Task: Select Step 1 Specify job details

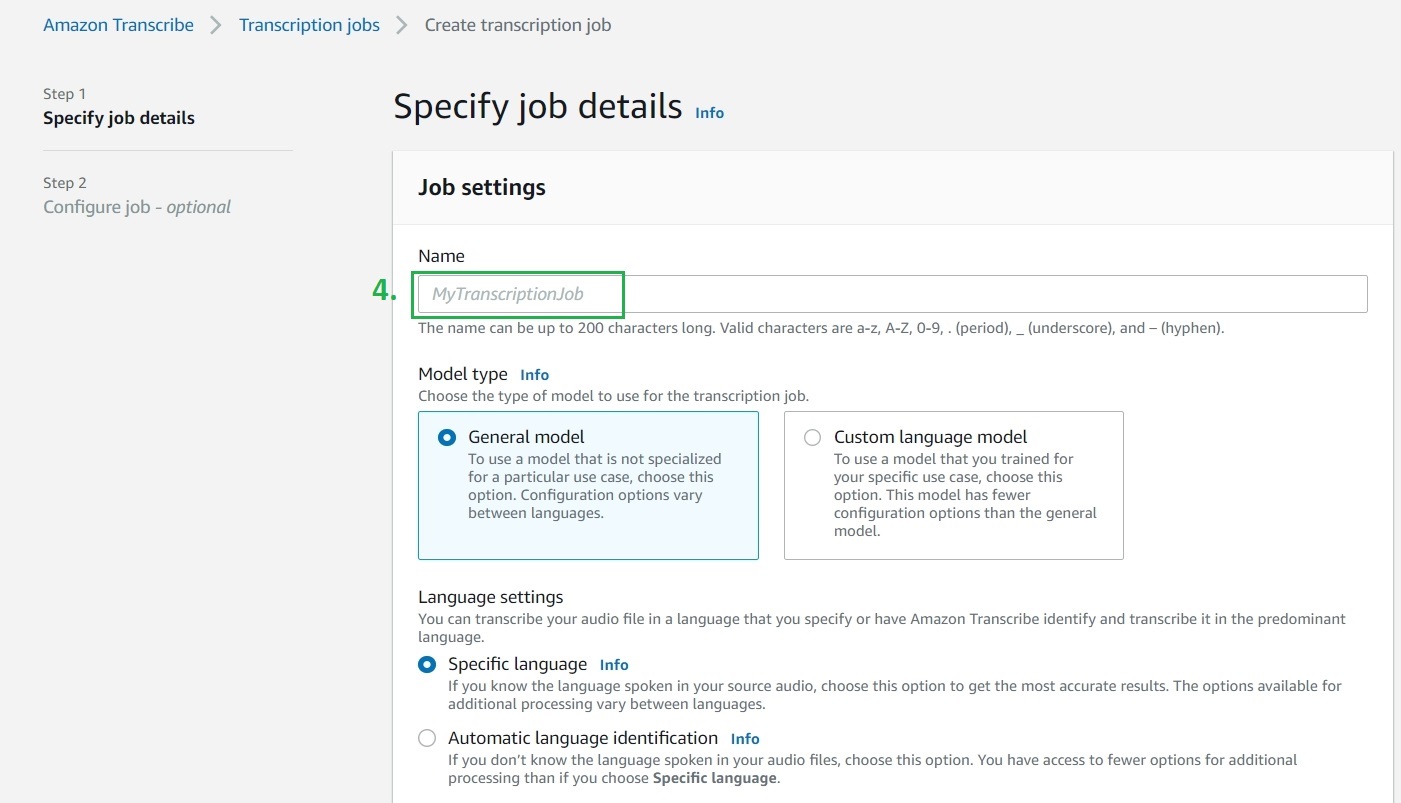Action: pos(118,118)
